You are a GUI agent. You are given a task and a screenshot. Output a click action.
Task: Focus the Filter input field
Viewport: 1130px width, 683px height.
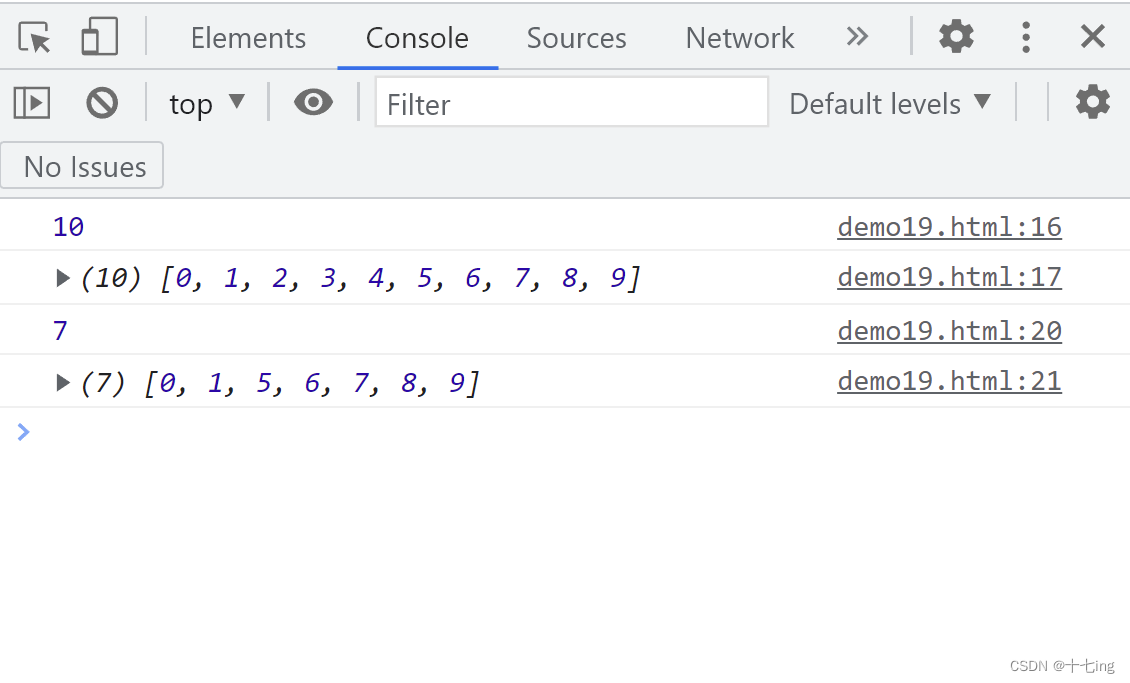click(571, 102)
